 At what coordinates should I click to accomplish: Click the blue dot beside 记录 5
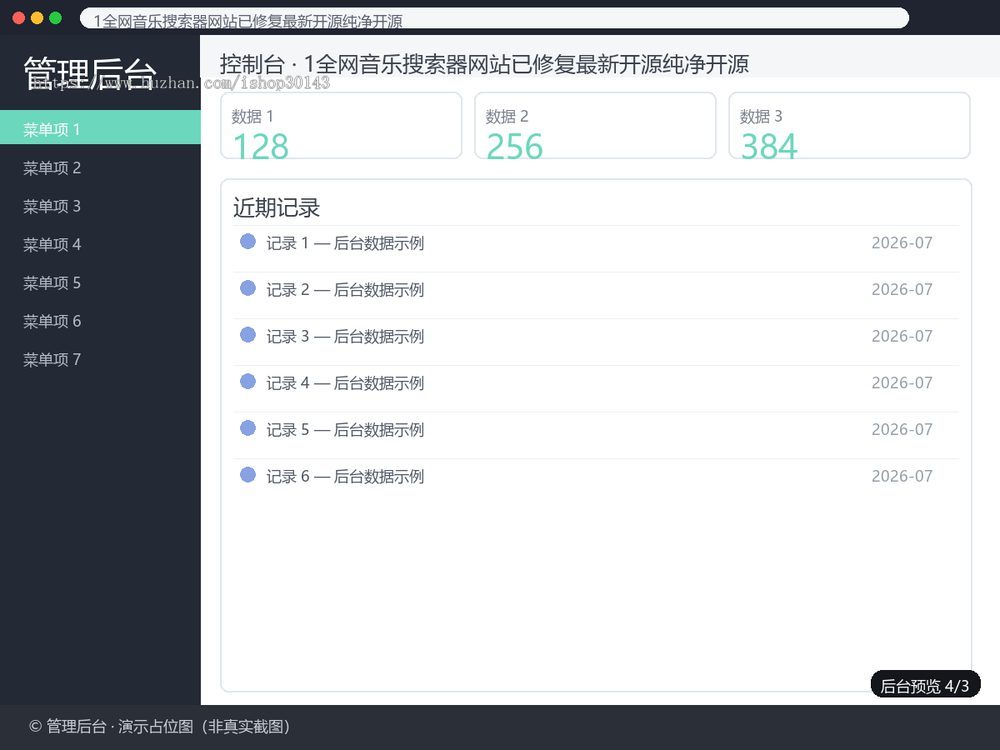point(247,428)
